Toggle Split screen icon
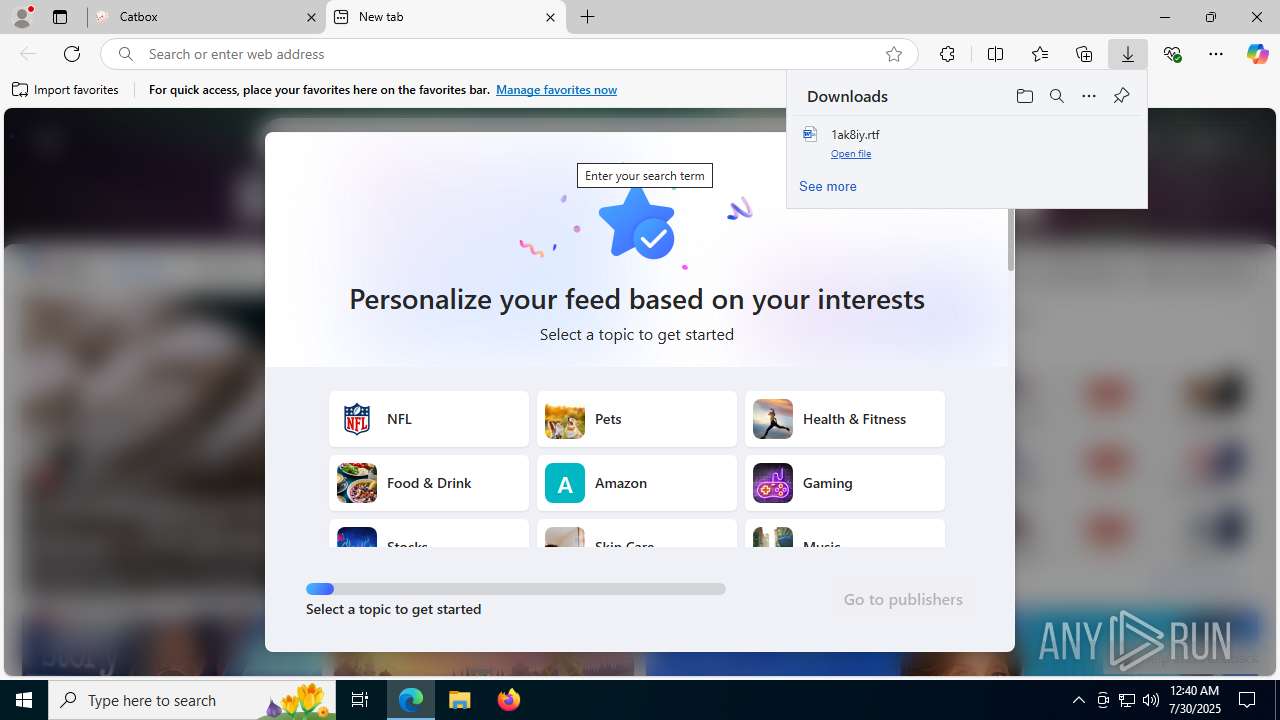1280x720 pixels. point(995,54)
